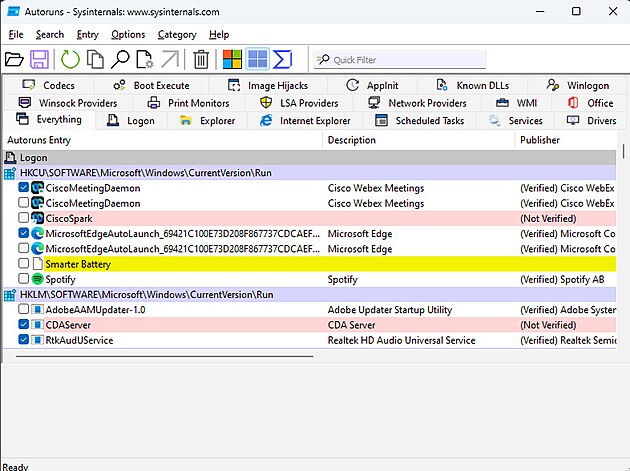
Task: Sort by the Description column header
Action: coord(418,140)
